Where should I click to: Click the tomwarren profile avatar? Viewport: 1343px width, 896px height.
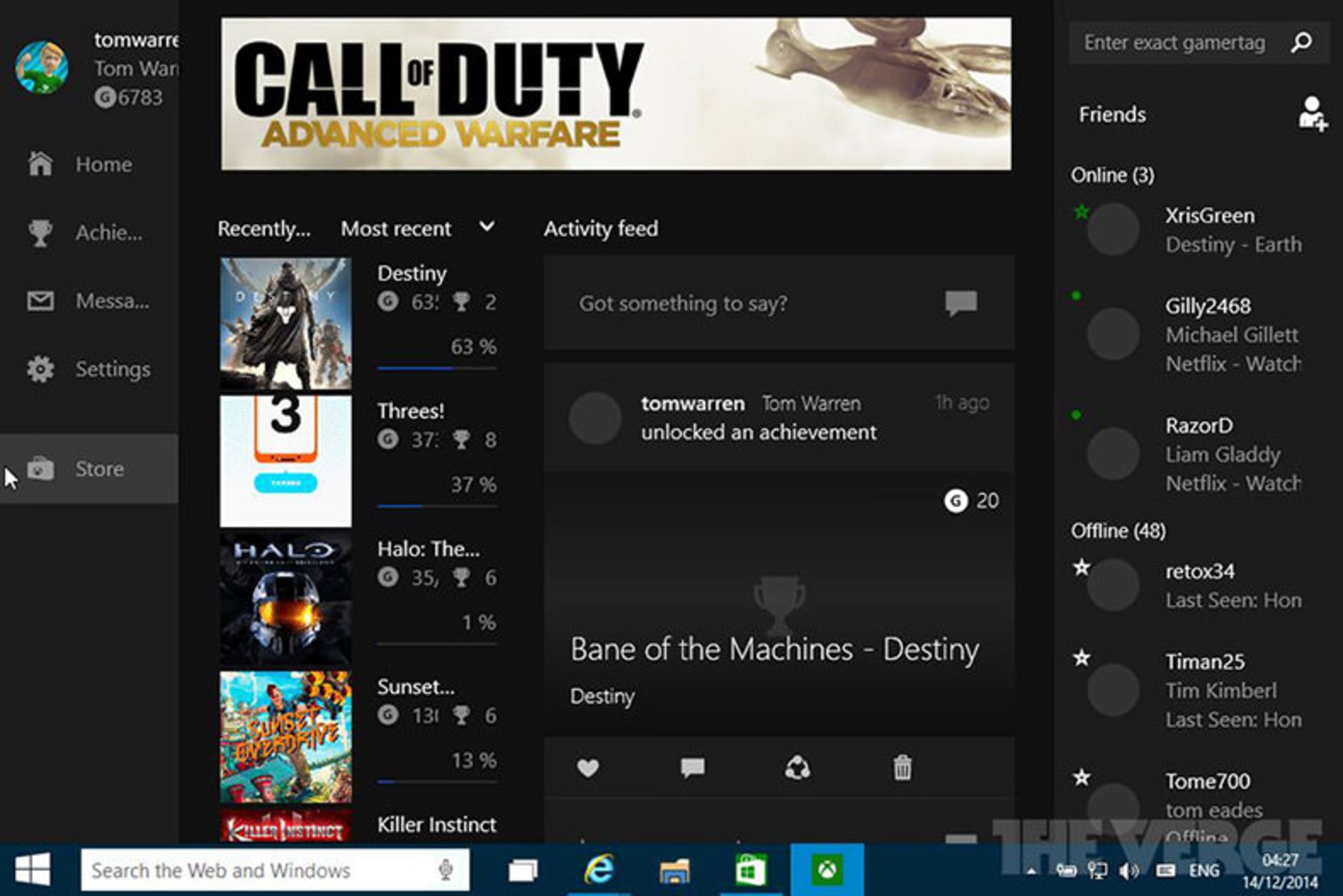[42, 68]
